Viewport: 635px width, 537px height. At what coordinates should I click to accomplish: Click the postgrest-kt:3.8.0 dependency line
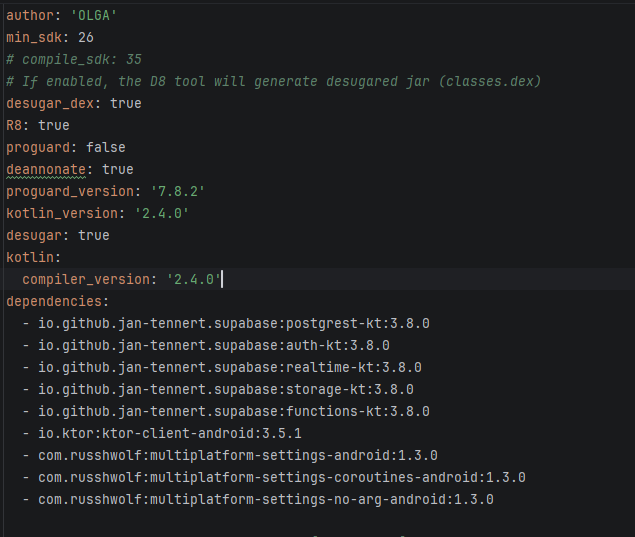click(x=226, y=324)
